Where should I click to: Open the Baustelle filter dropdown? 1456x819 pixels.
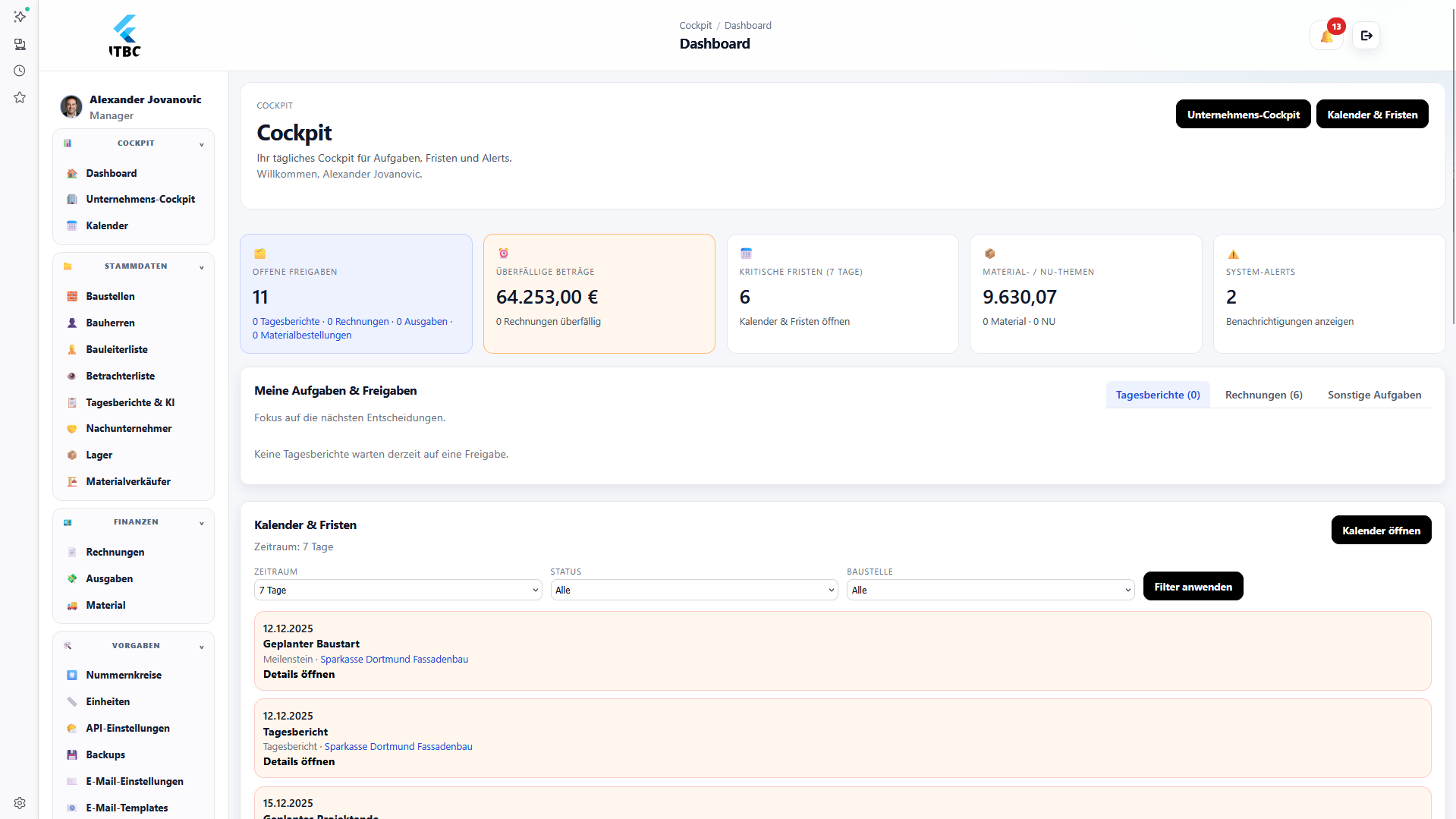(989, 590)
